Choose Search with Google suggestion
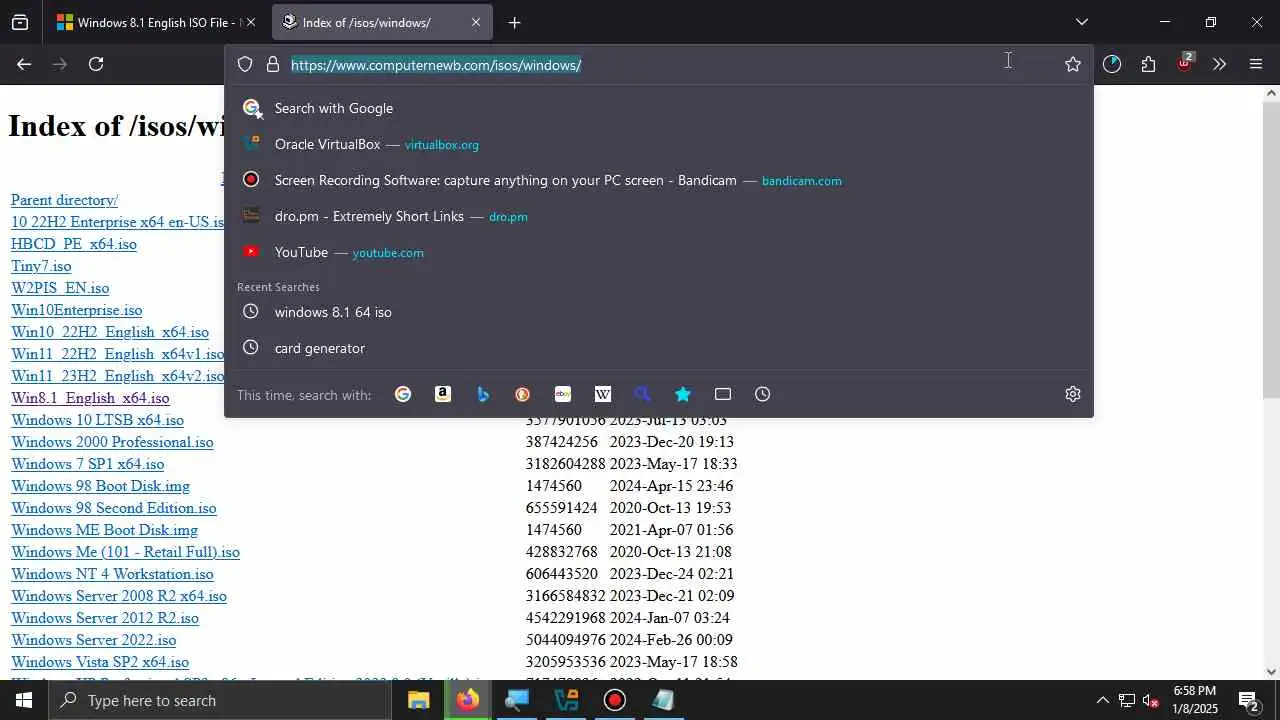Image resolution: width=1280 pixels, height=720 pixels. (660, 108)
